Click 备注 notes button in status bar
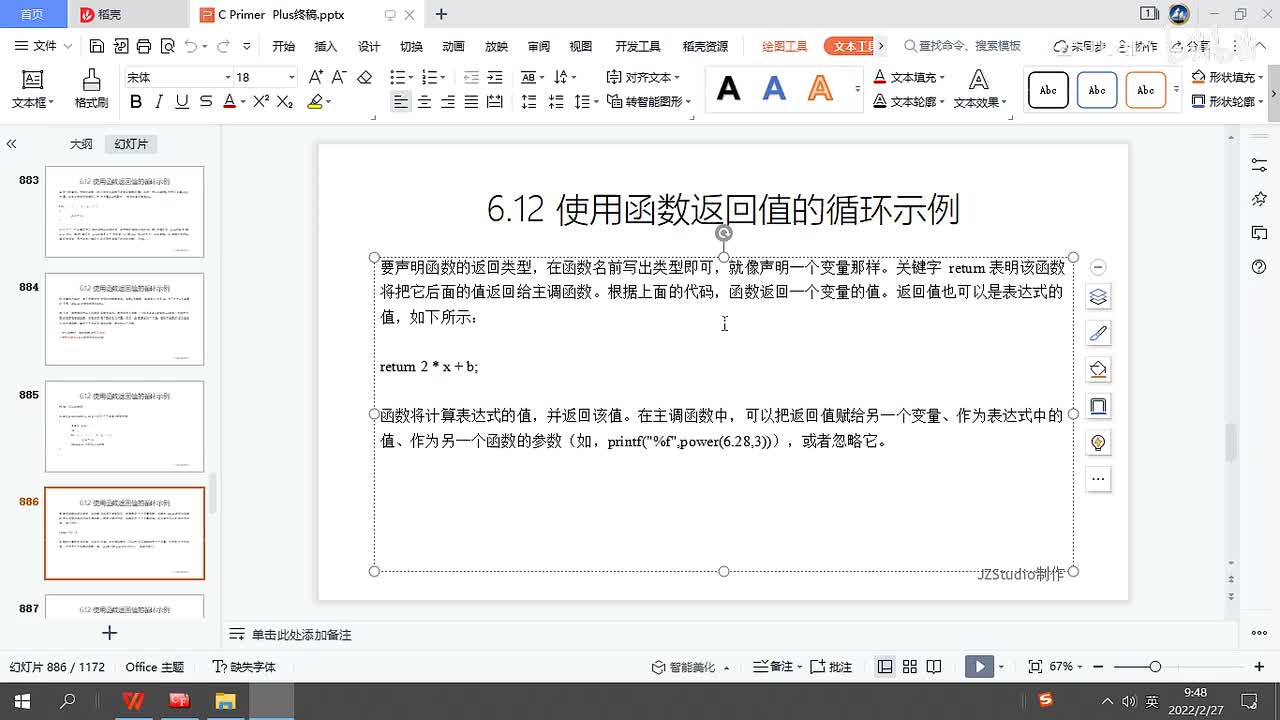Viewport: 1280px width, 720px height. (773, 666)
